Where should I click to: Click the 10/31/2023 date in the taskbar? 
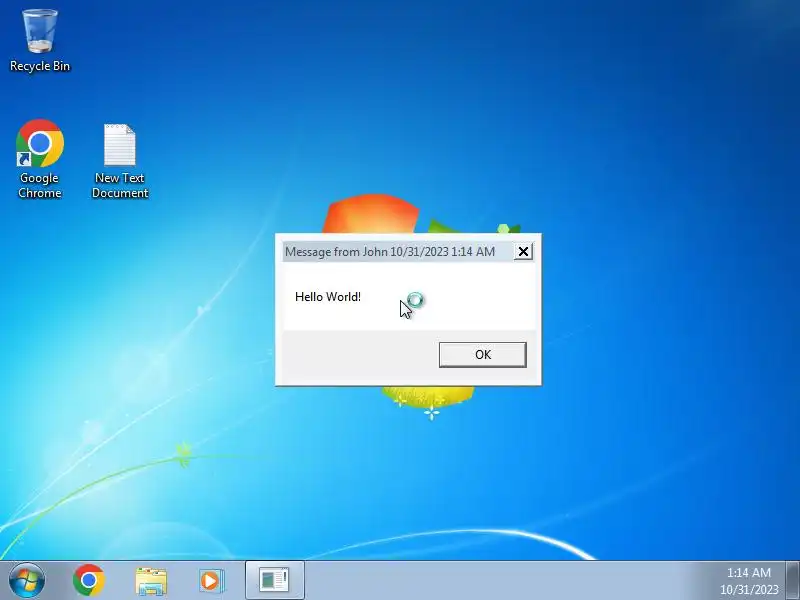pos(749,590)
